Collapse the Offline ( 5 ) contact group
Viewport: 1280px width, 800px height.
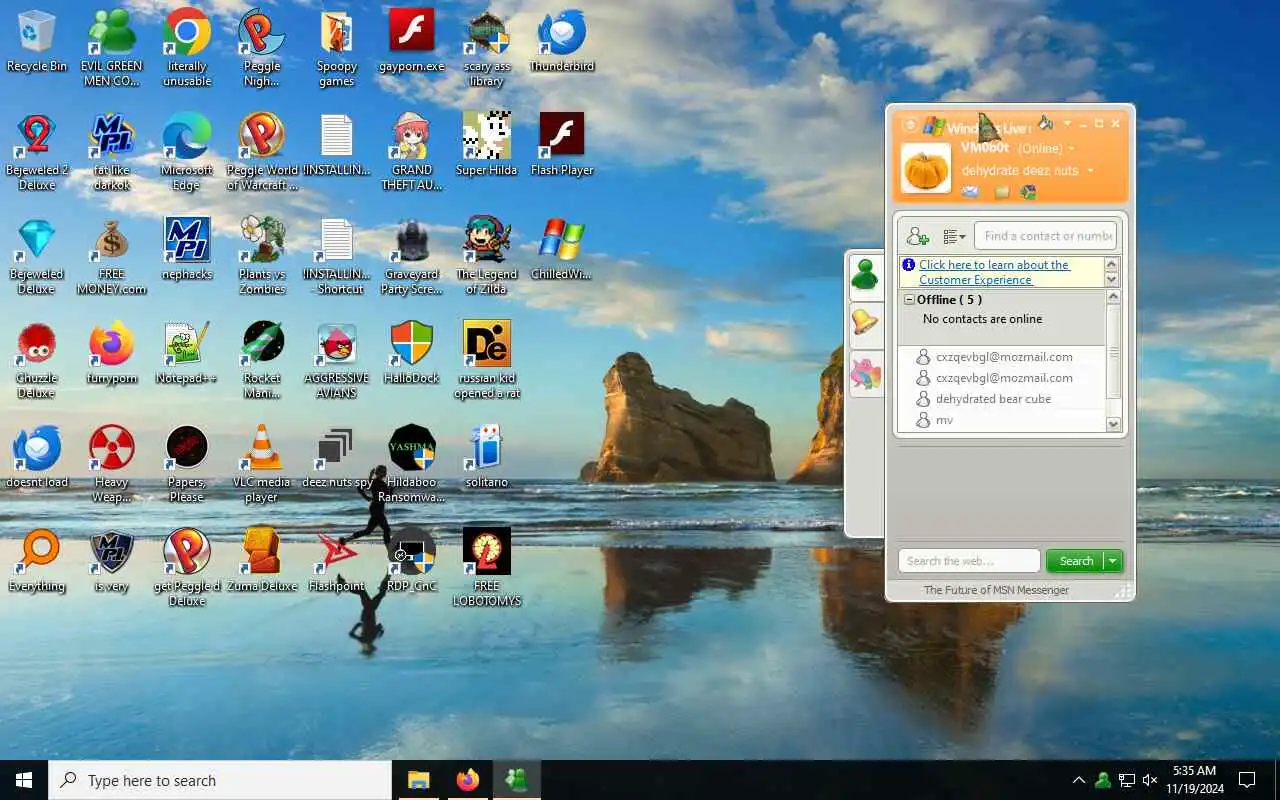(x=909, y=300)
